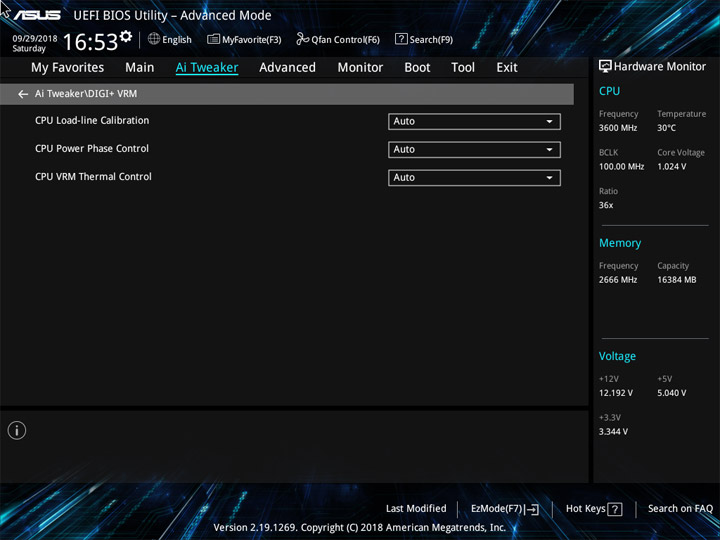Click the MyFavorite list icon
The width and height of the screenshot is (720, 540).
pyautogui.click(x=213, y=39)
